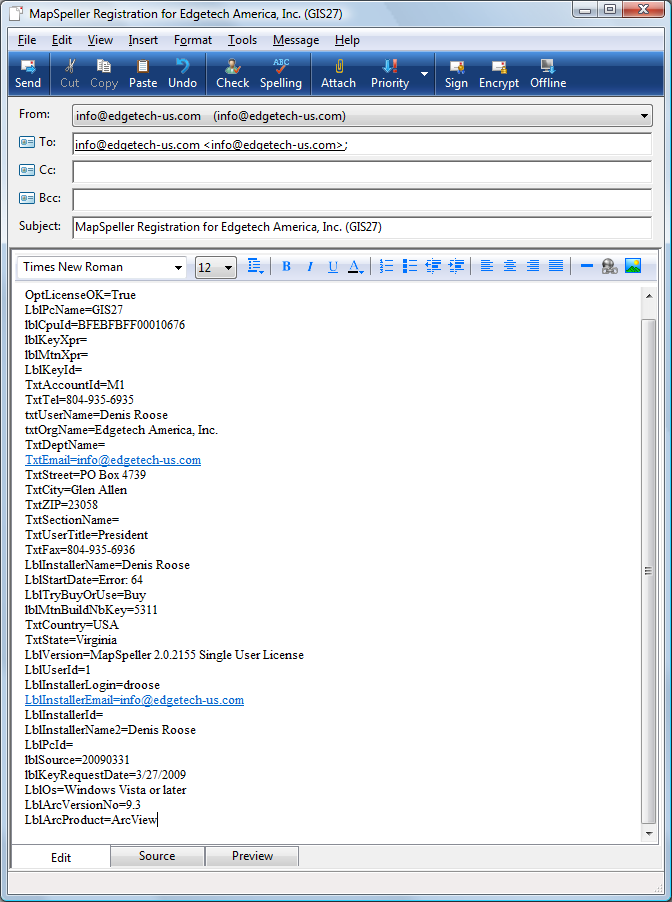672x902 pixels.
Task: Click the scrollbar up arrow
Action: [649, 297]
